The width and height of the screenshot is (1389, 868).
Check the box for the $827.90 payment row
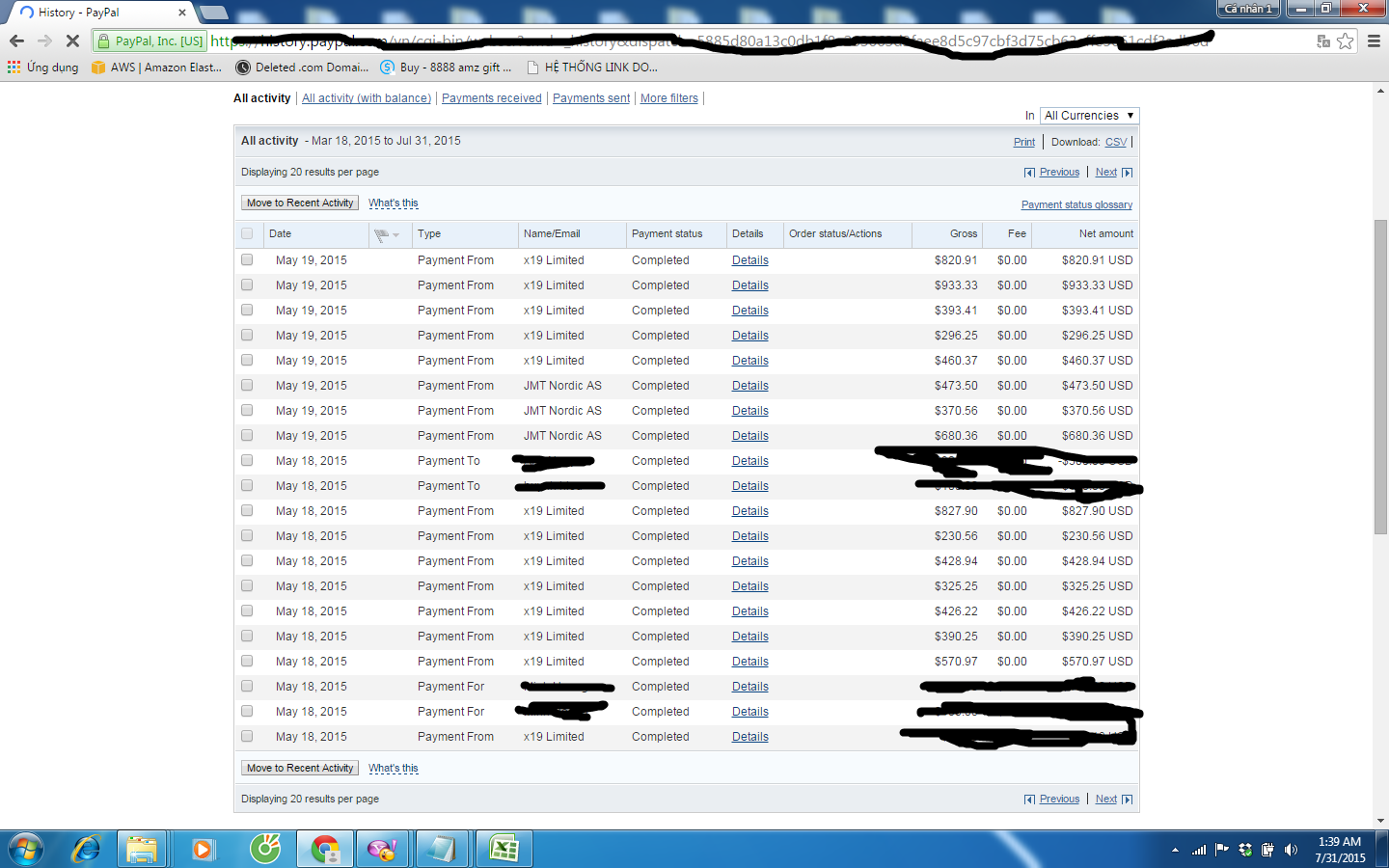[247, 511]
